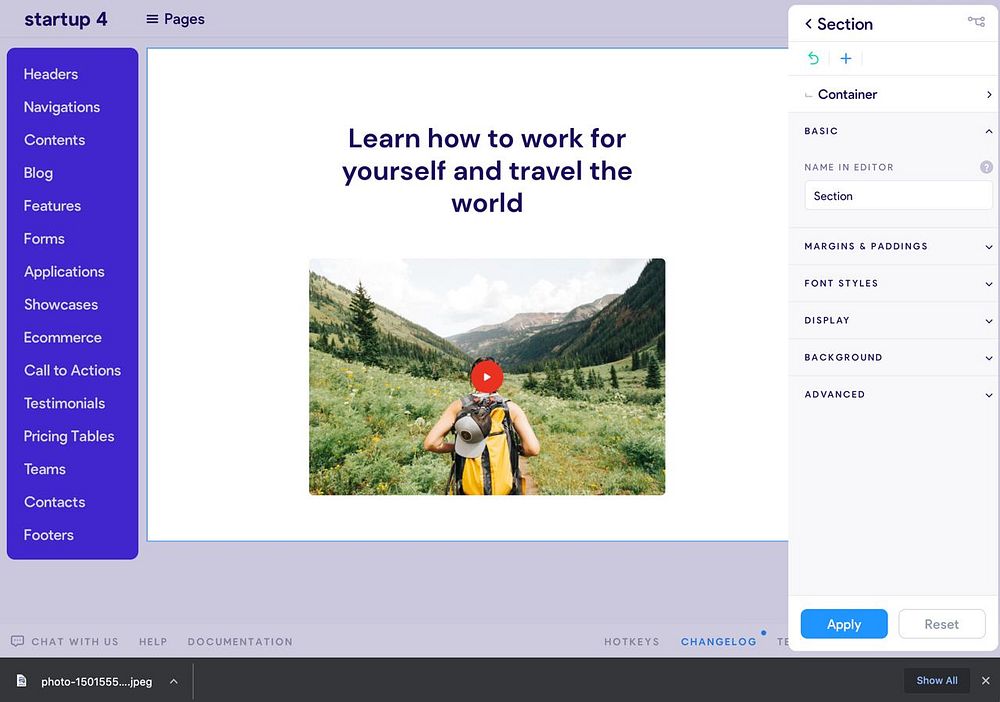Expand the Display settings group
This screenshot has width=1000, height=702.
894,320
